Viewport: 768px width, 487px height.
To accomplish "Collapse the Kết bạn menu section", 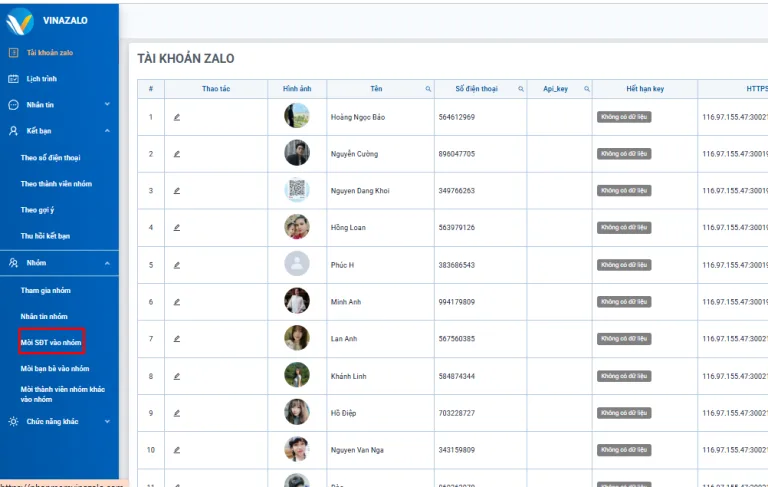I will point(107,131).
